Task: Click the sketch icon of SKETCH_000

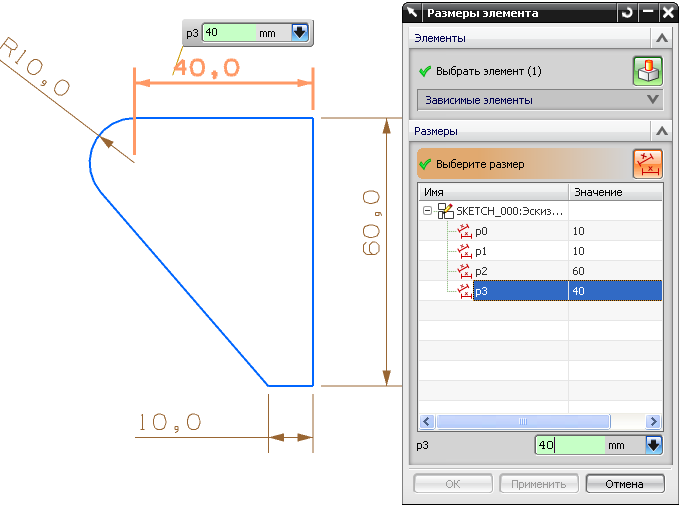Action: 445,211
